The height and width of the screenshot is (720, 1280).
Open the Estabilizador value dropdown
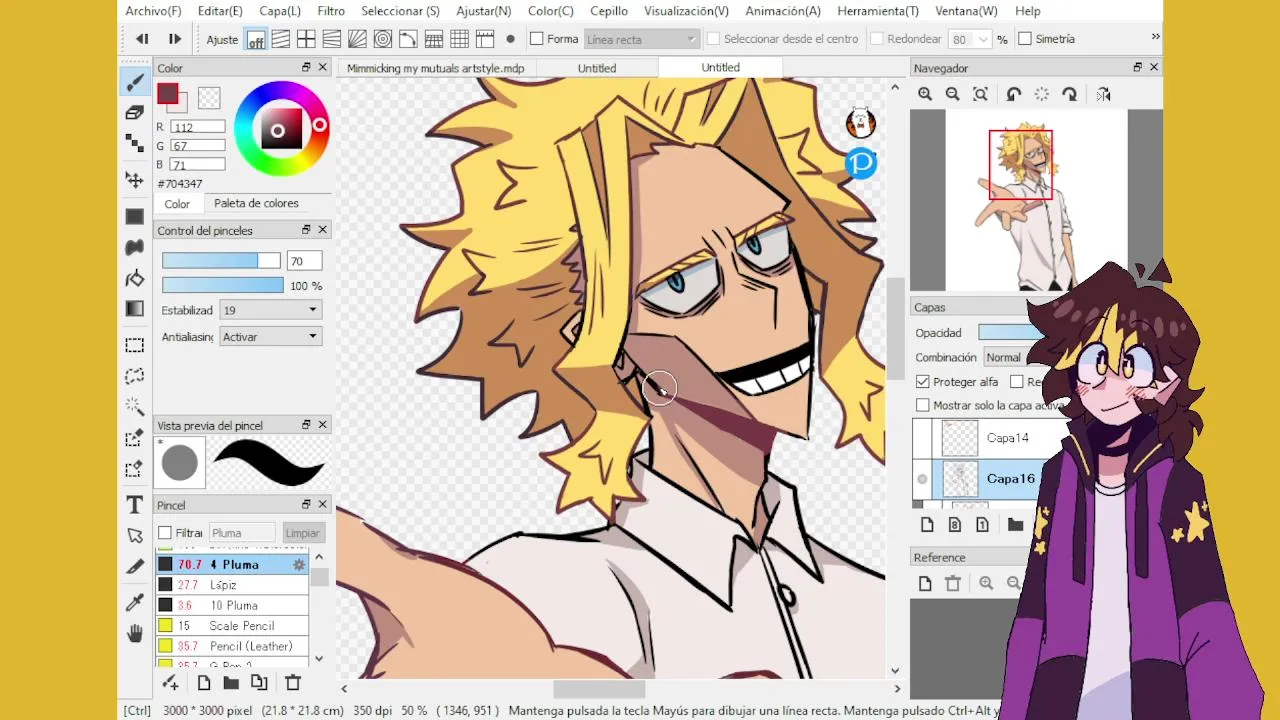point(270,311)
